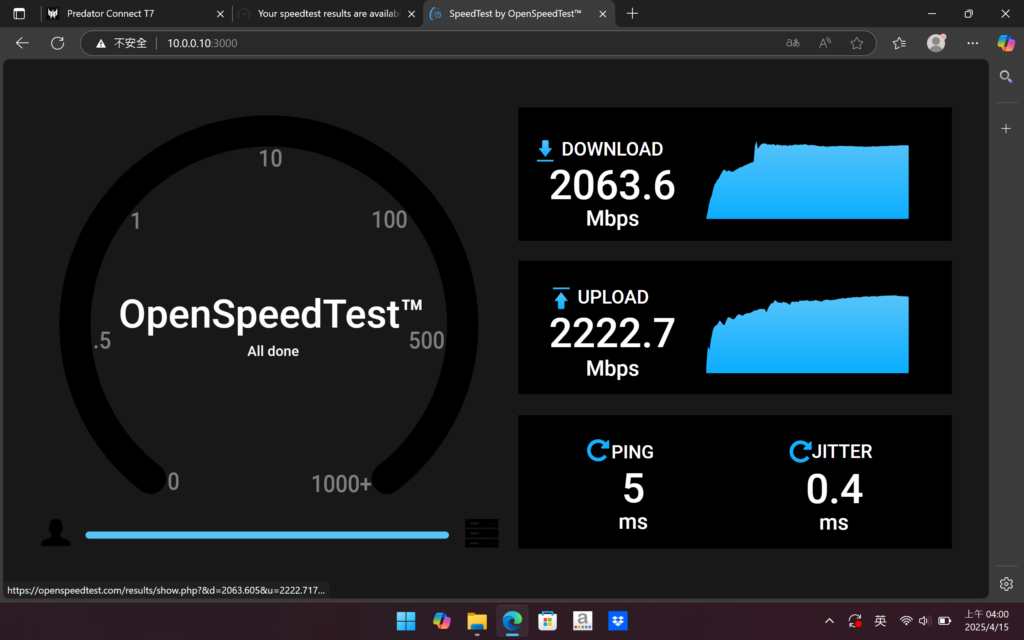Viewport: 1024px width, 640px height.
Task: Click the ping refresh icon
Action: click(x=597, y=450)
